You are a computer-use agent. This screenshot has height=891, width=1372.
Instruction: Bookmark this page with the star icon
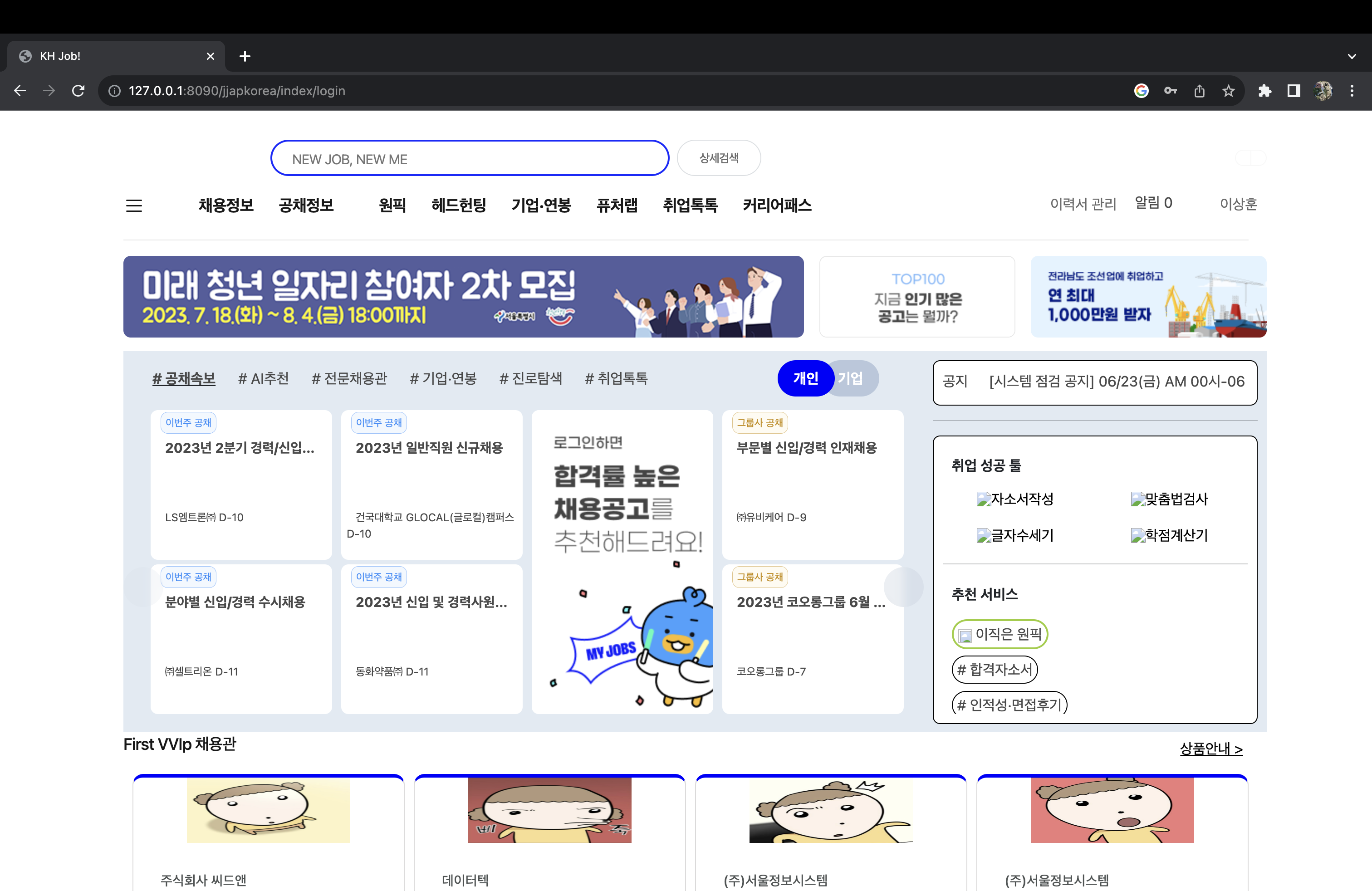coord(1229,90)
